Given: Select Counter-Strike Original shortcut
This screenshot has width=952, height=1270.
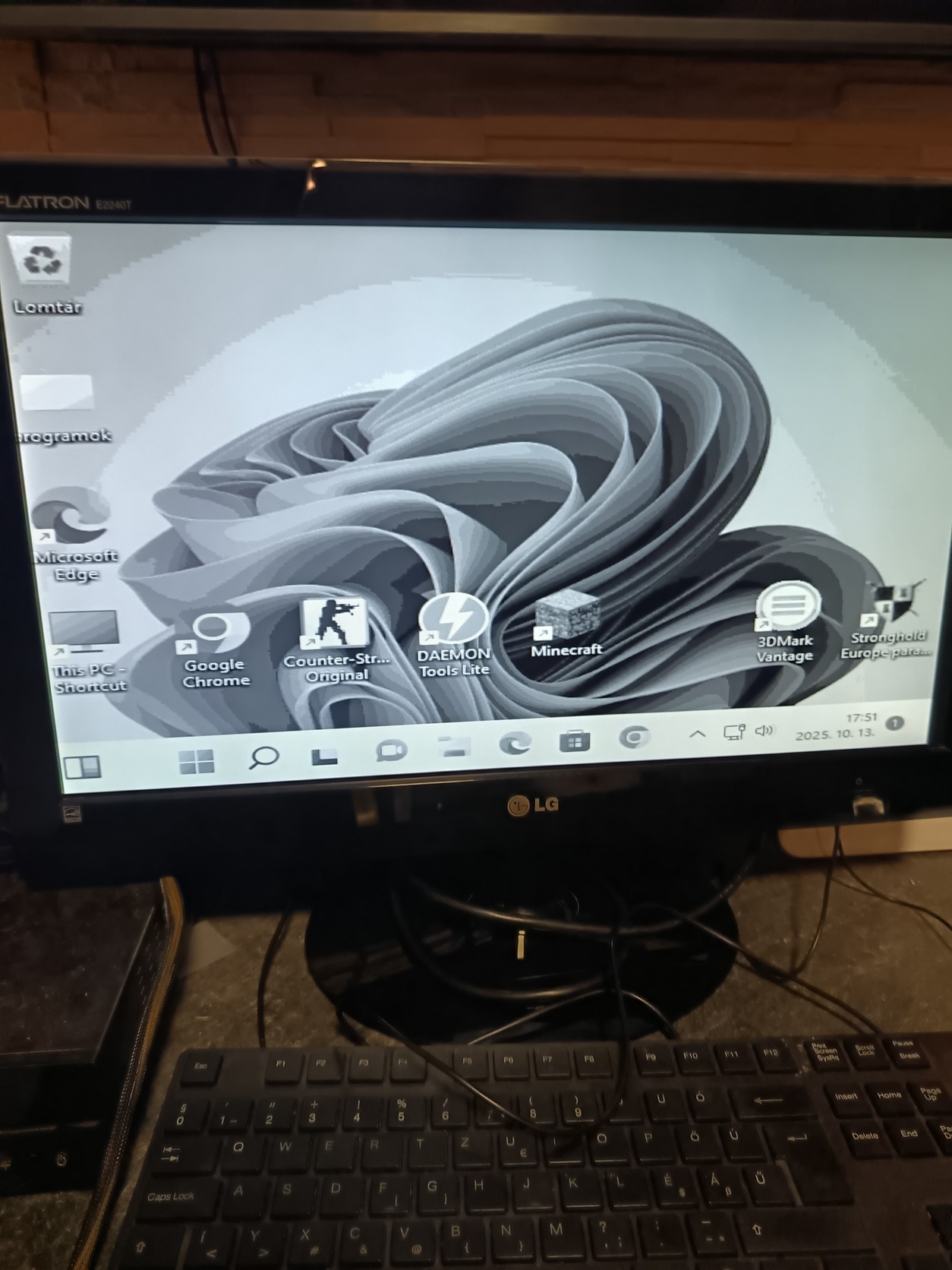Looking at the screenshot, I should click(336, 641).
